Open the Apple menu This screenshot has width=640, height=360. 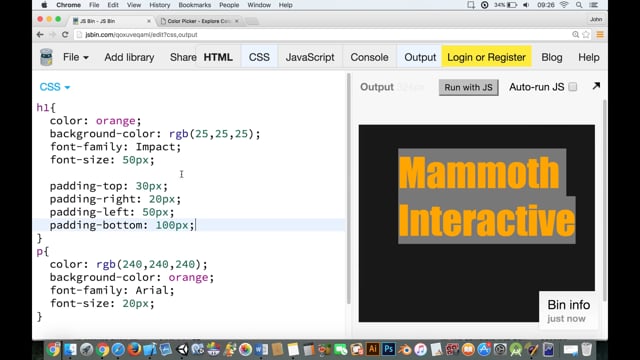point(44,5)
